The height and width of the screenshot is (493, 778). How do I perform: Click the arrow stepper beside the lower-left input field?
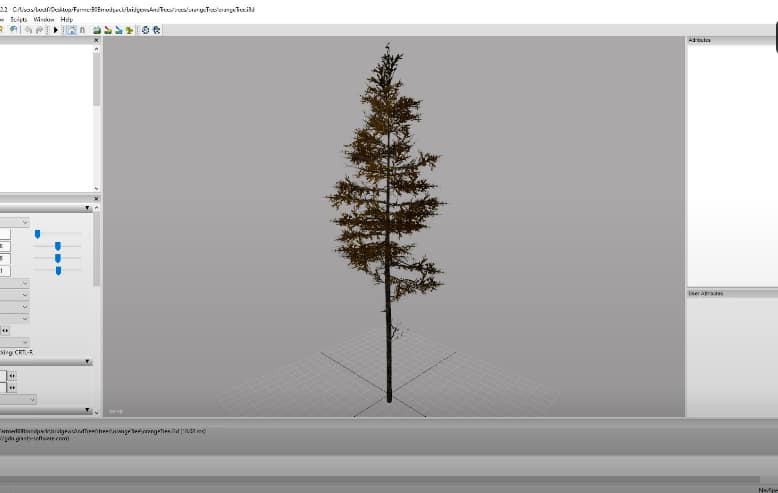(12, 387)
